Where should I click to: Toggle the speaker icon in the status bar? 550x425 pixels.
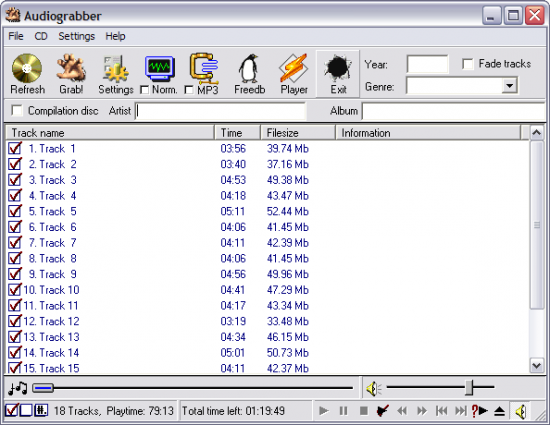tap(521, 411)
